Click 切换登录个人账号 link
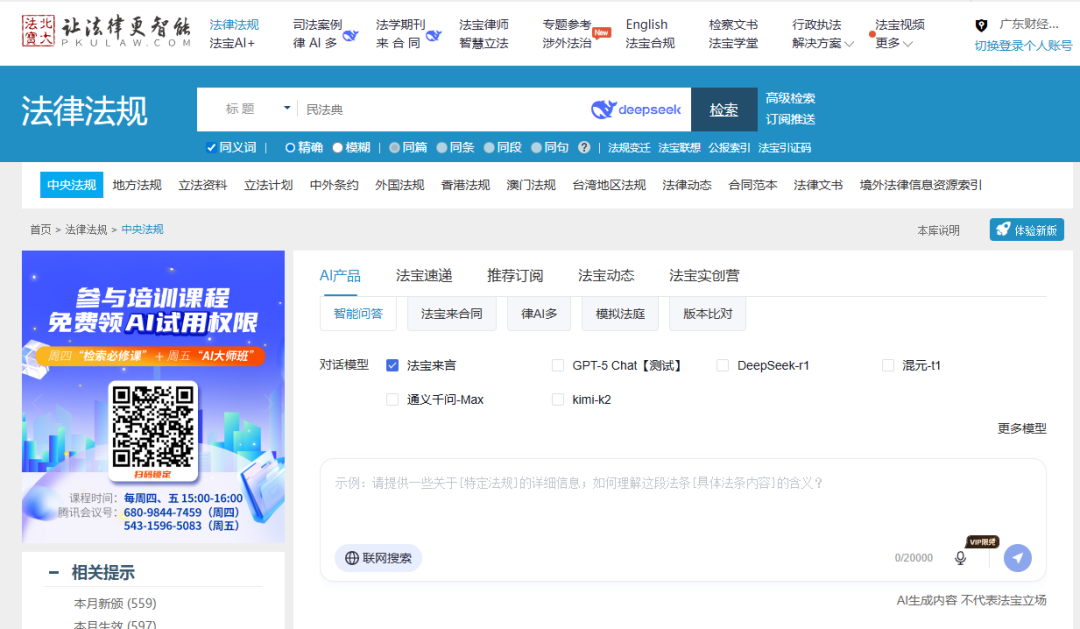1080x629 pixels. coord(1024,45)
